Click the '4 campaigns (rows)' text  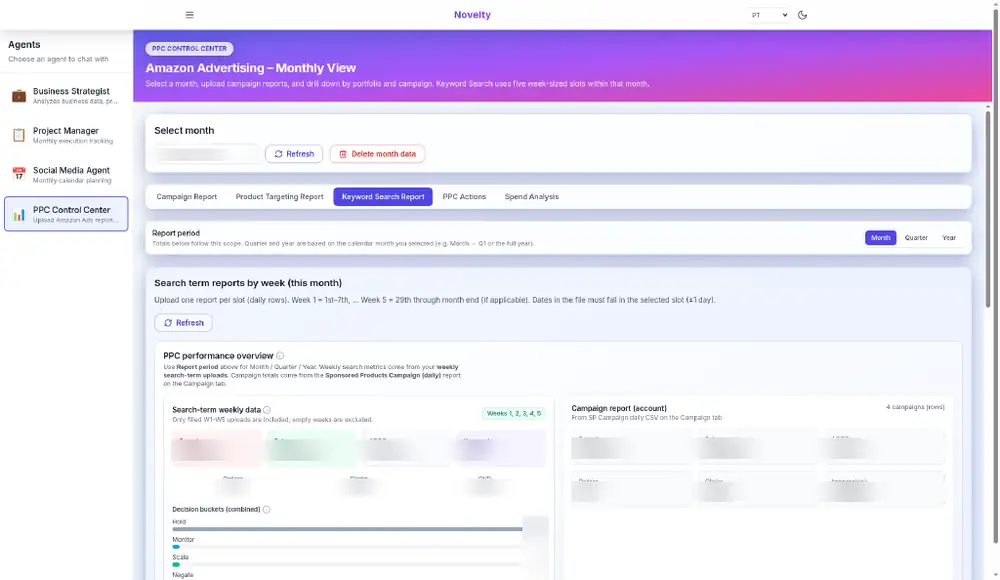pos(915,407)
